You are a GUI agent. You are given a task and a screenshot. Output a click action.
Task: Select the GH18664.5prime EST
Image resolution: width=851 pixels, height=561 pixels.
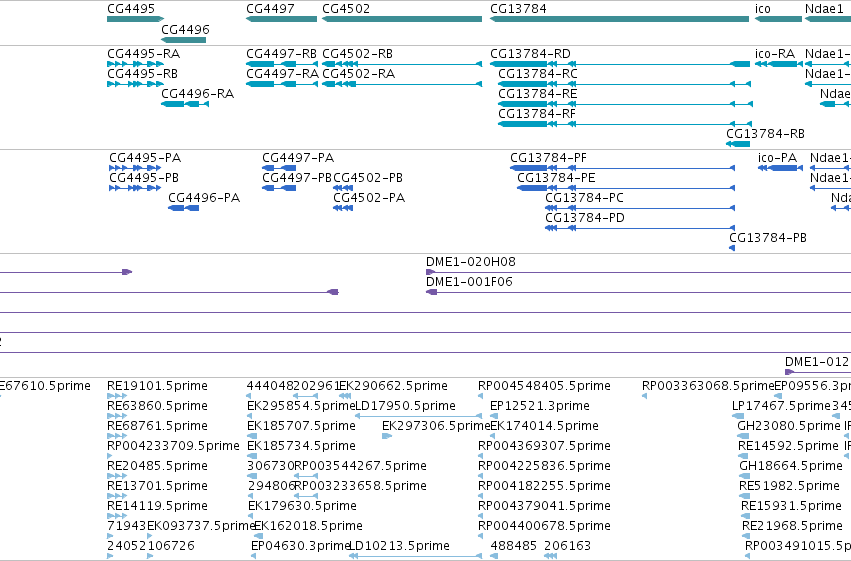coord(744,476)
